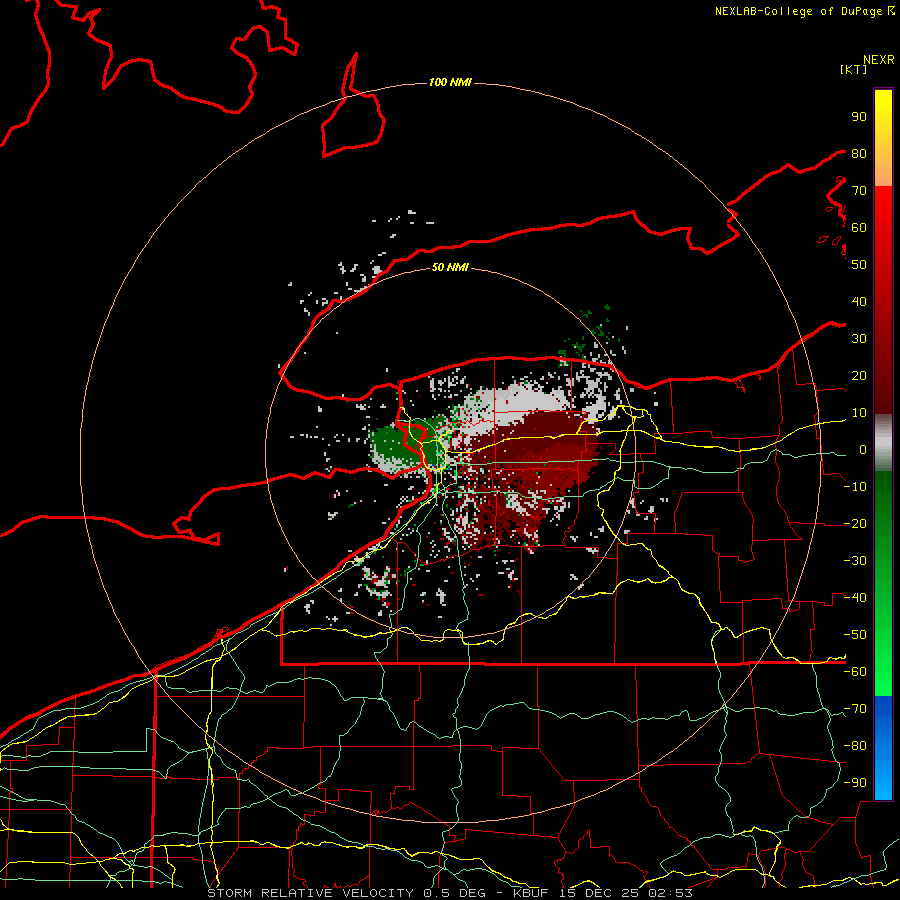Viewport: 900px width, 900px height.
Task: Click the -30 value on the velocity scale
Action: pos(855,560)
